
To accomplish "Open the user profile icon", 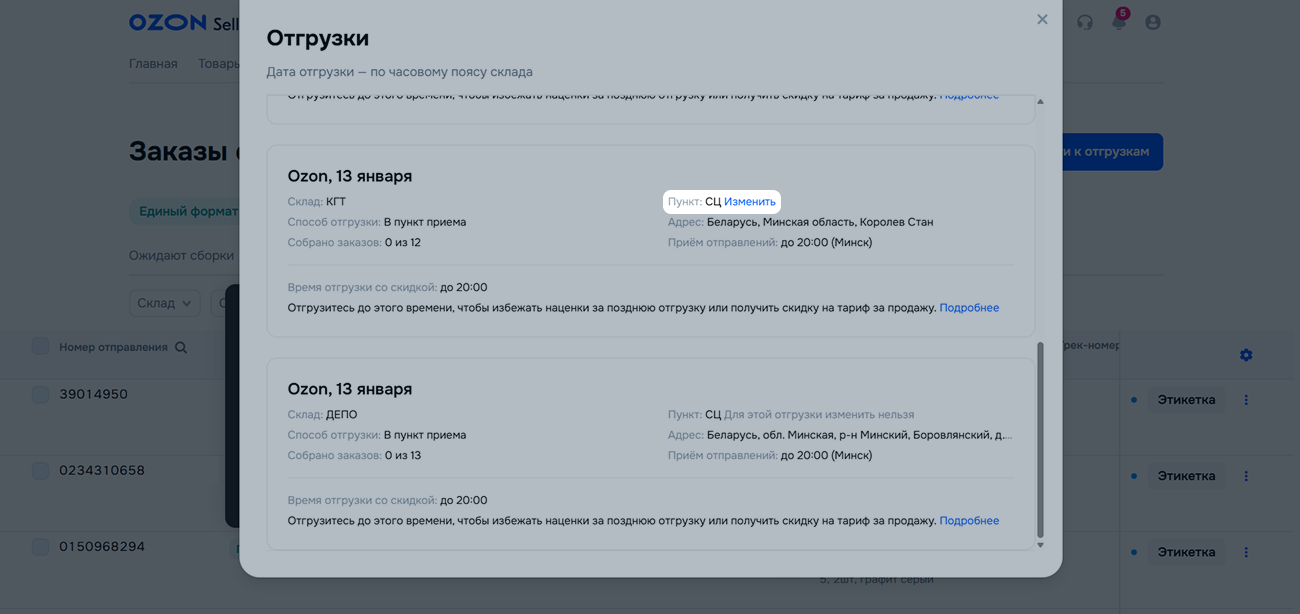I will [1153, 22].
